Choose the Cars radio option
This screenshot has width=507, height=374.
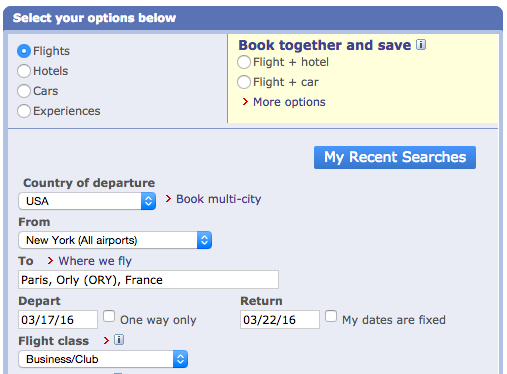tap(24, 91)
